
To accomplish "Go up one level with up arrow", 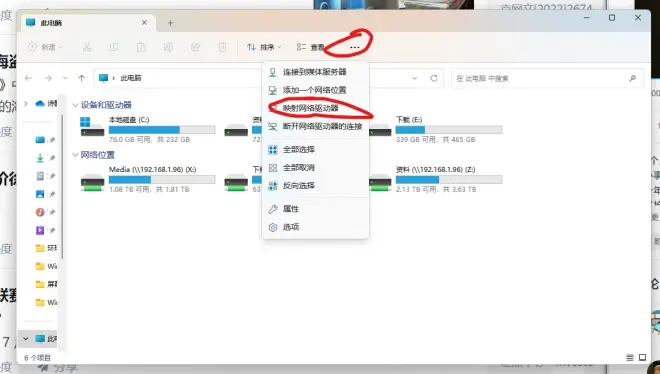I will click(82, 78).
